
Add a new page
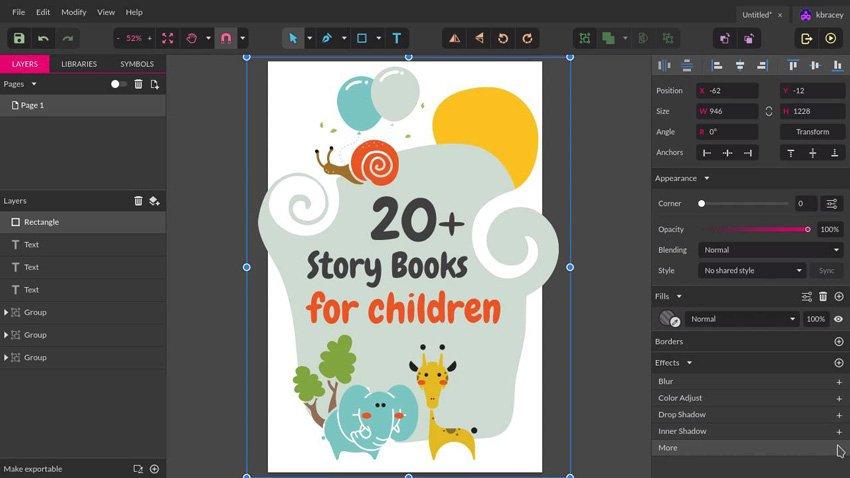click(154, 84)
